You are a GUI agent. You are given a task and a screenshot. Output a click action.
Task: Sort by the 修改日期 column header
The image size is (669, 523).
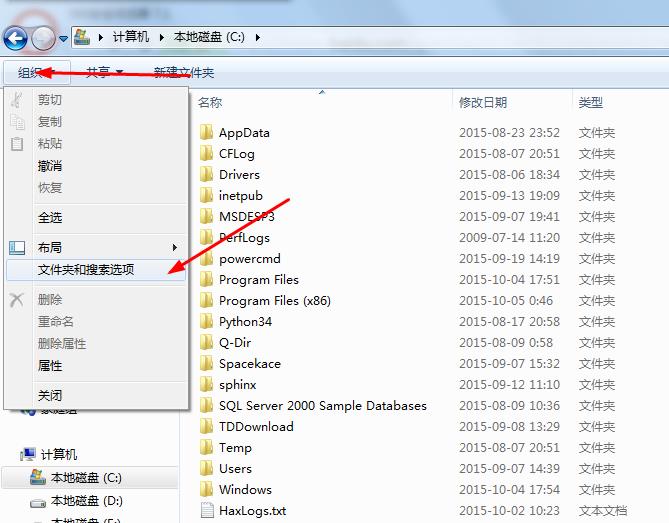pyautogui.click(x=483, y=102)
